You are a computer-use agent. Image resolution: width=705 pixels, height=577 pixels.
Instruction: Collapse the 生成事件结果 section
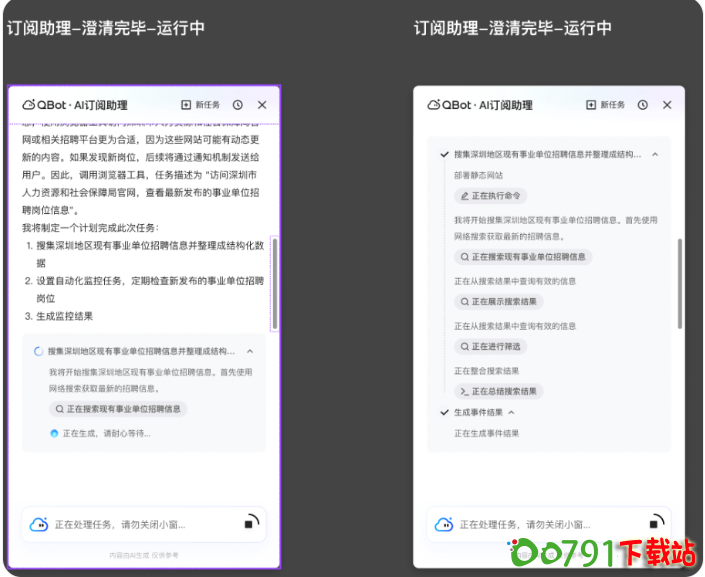pos(511,412)
